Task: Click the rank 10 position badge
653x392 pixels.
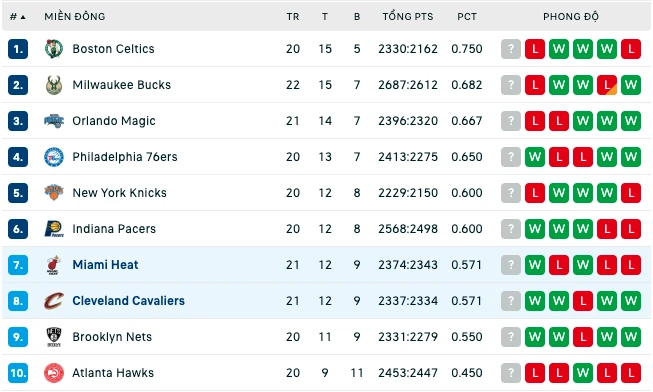Action: coord(18,373)
